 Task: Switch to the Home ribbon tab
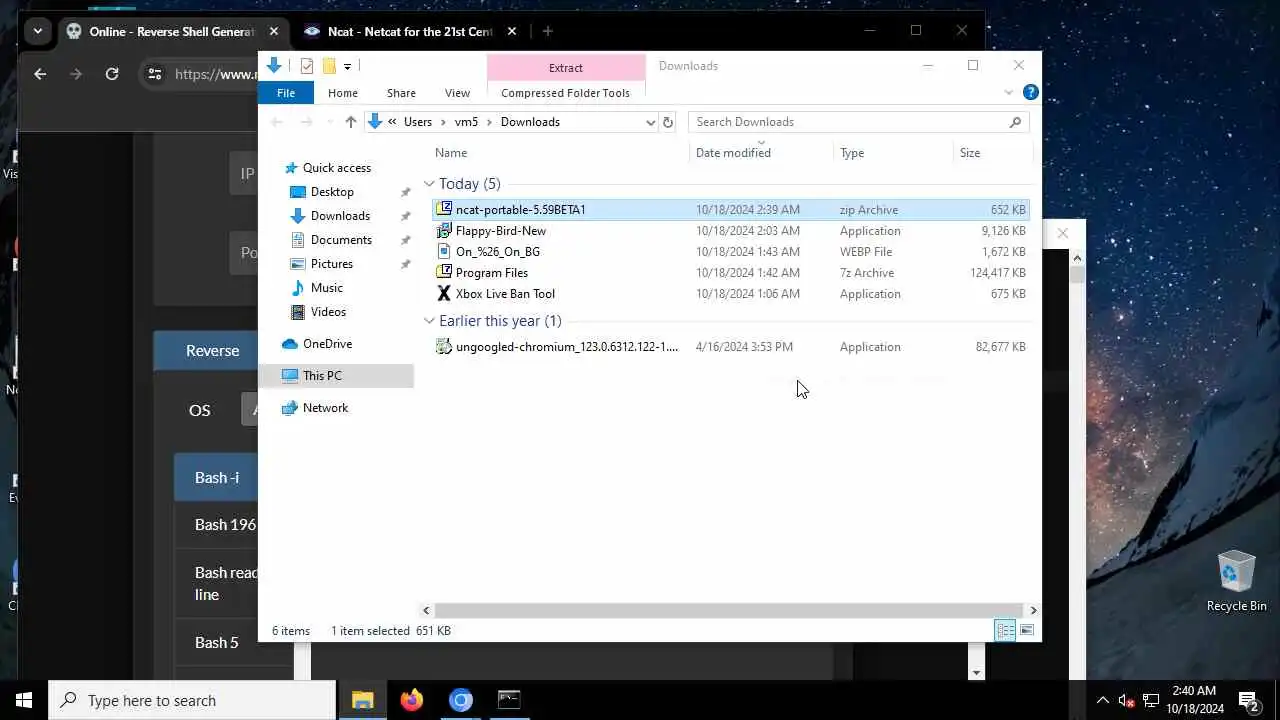point(343,93)
